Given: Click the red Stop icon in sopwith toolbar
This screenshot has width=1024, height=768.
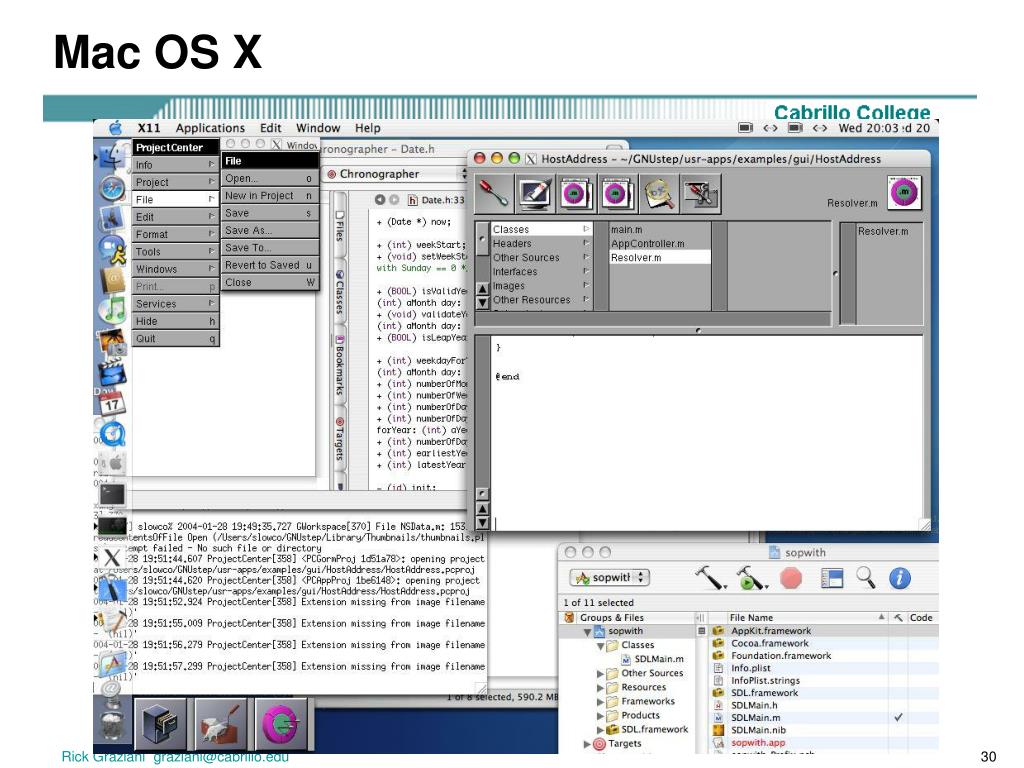Looking at the screenshot, I should [x=791, y=578].
